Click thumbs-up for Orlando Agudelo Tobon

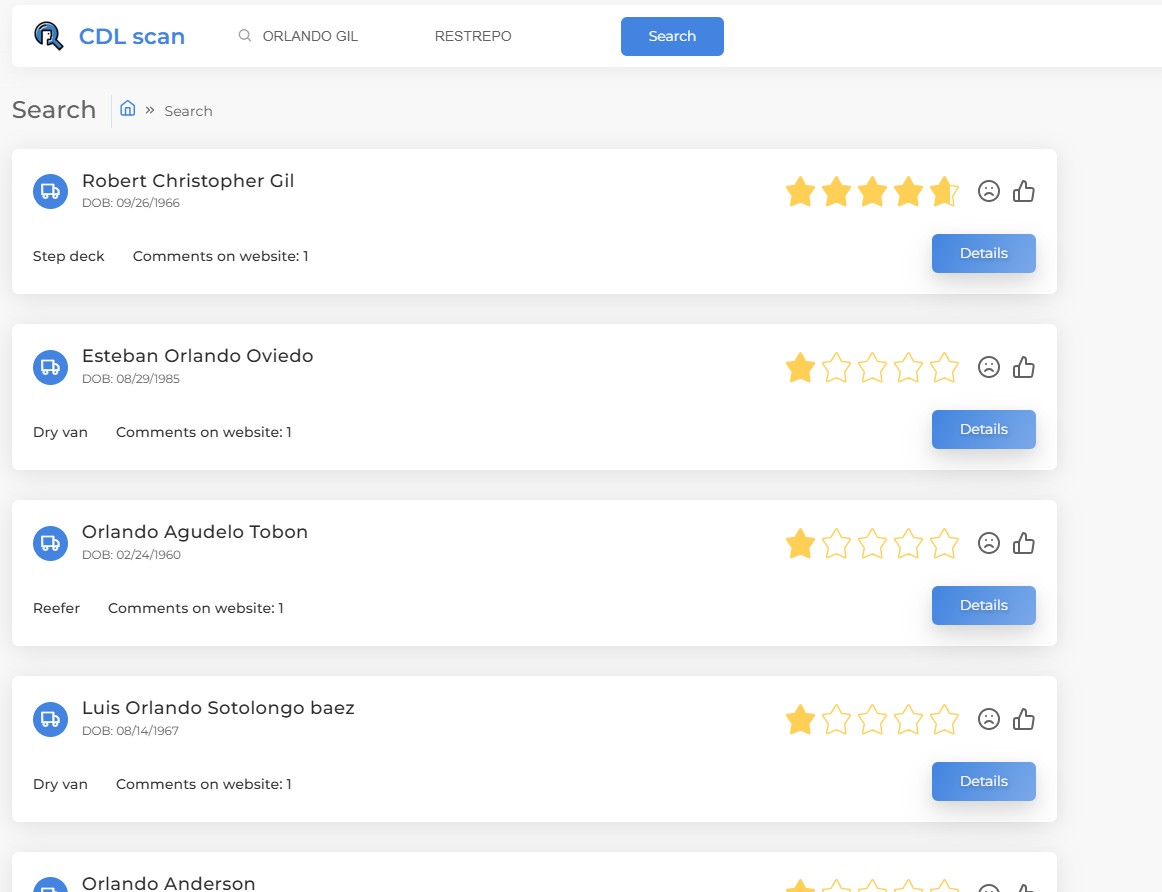pos(1024,543)
